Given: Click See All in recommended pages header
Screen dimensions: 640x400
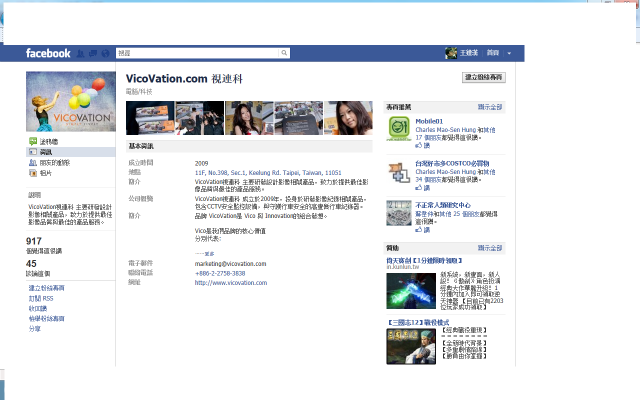Looking at the screenshot, I should pos(490,107).
